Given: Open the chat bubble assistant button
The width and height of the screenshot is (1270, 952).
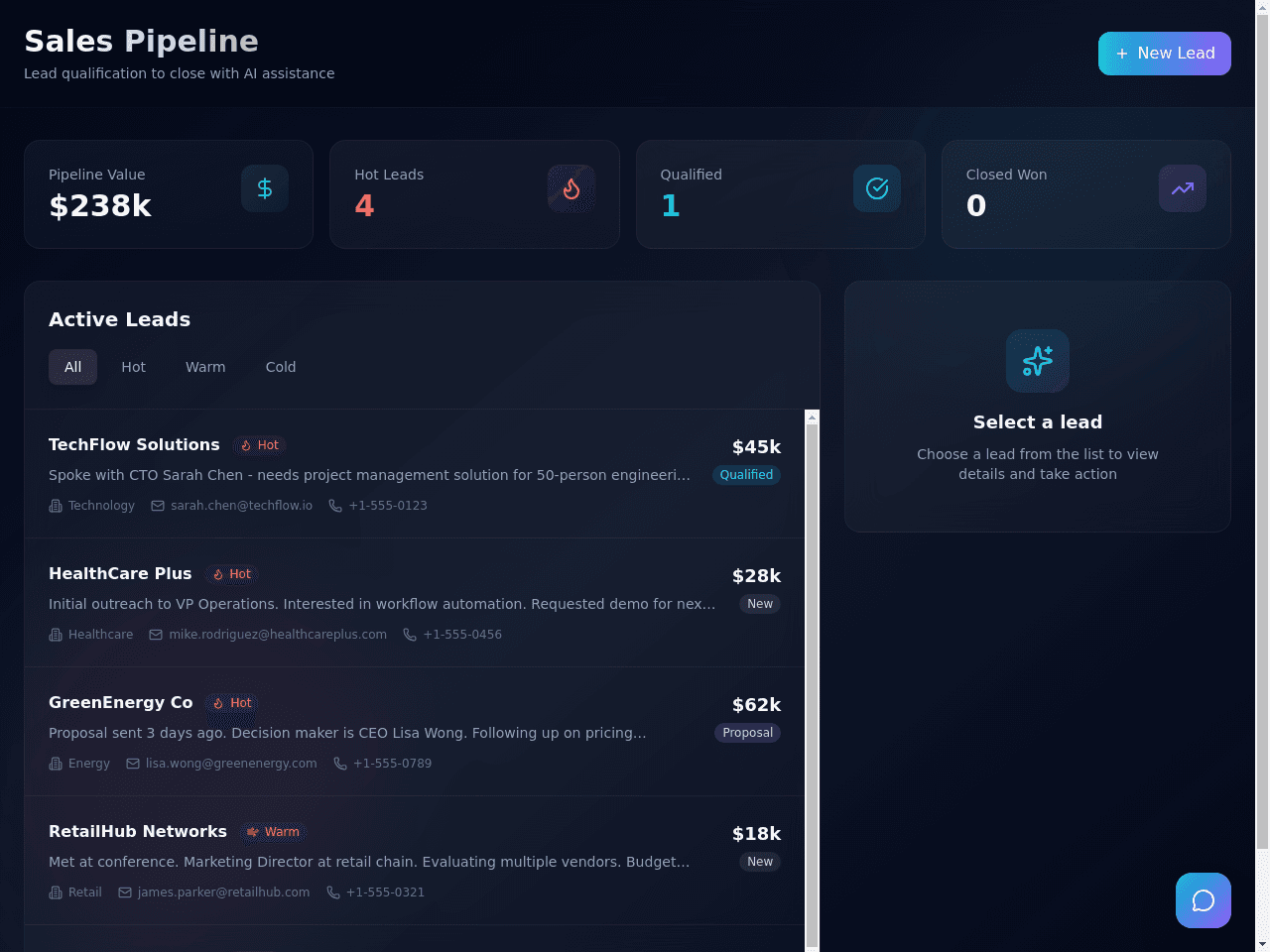Looking at the screenshot, I should point(1204,900).
